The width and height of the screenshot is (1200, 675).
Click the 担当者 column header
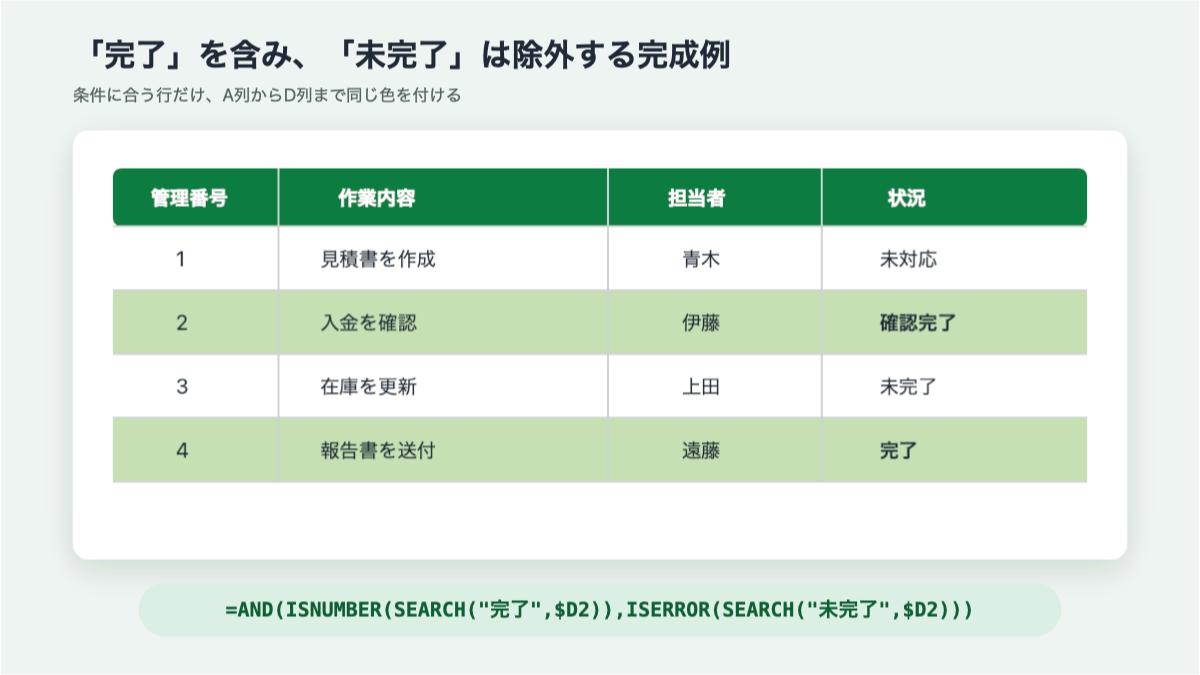click(715, 197)
